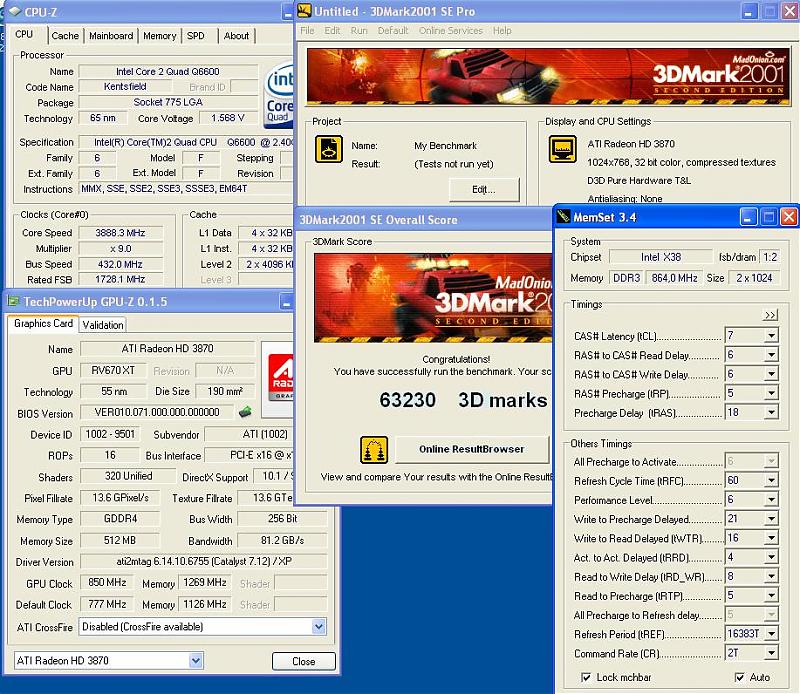Click the 3DMark2001 SE Pro title bar icon
800x694 pixels.
coord(305,11)
